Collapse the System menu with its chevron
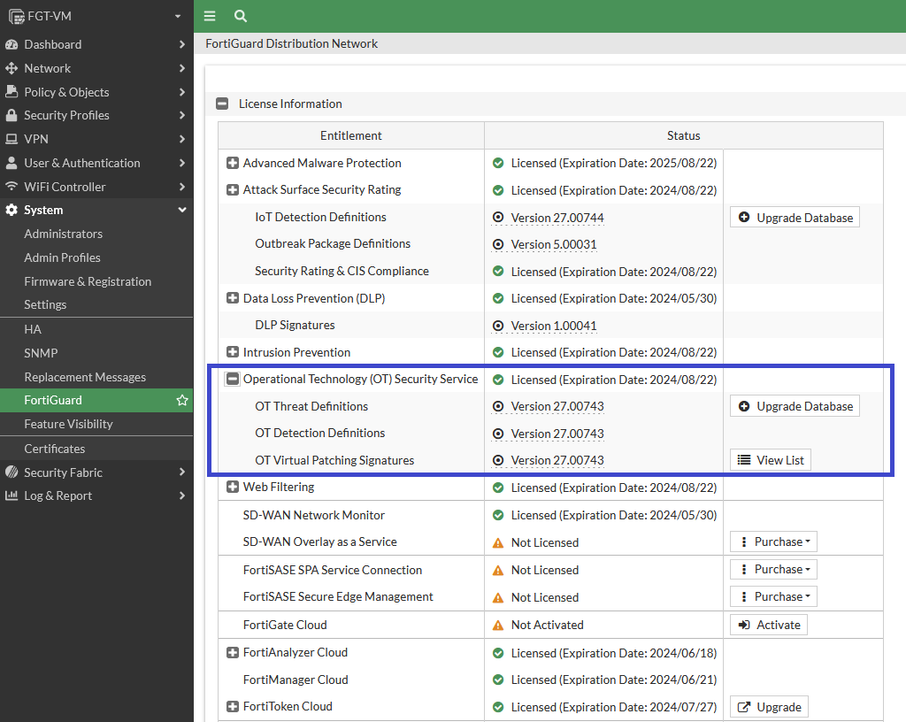This screenshot has height=722, width=906. 182,210
